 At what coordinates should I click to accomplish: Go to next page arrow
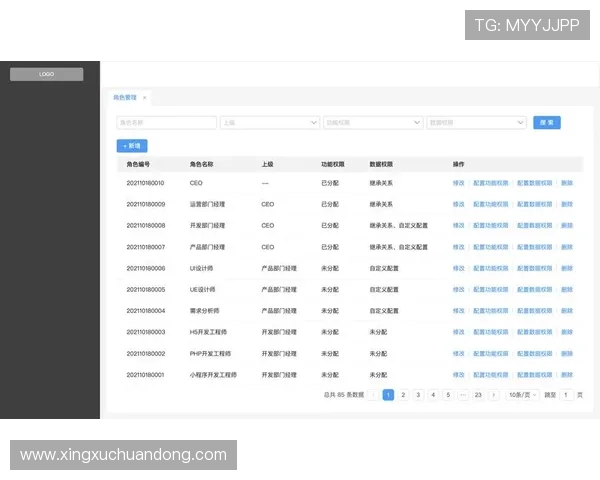(494, 395)
